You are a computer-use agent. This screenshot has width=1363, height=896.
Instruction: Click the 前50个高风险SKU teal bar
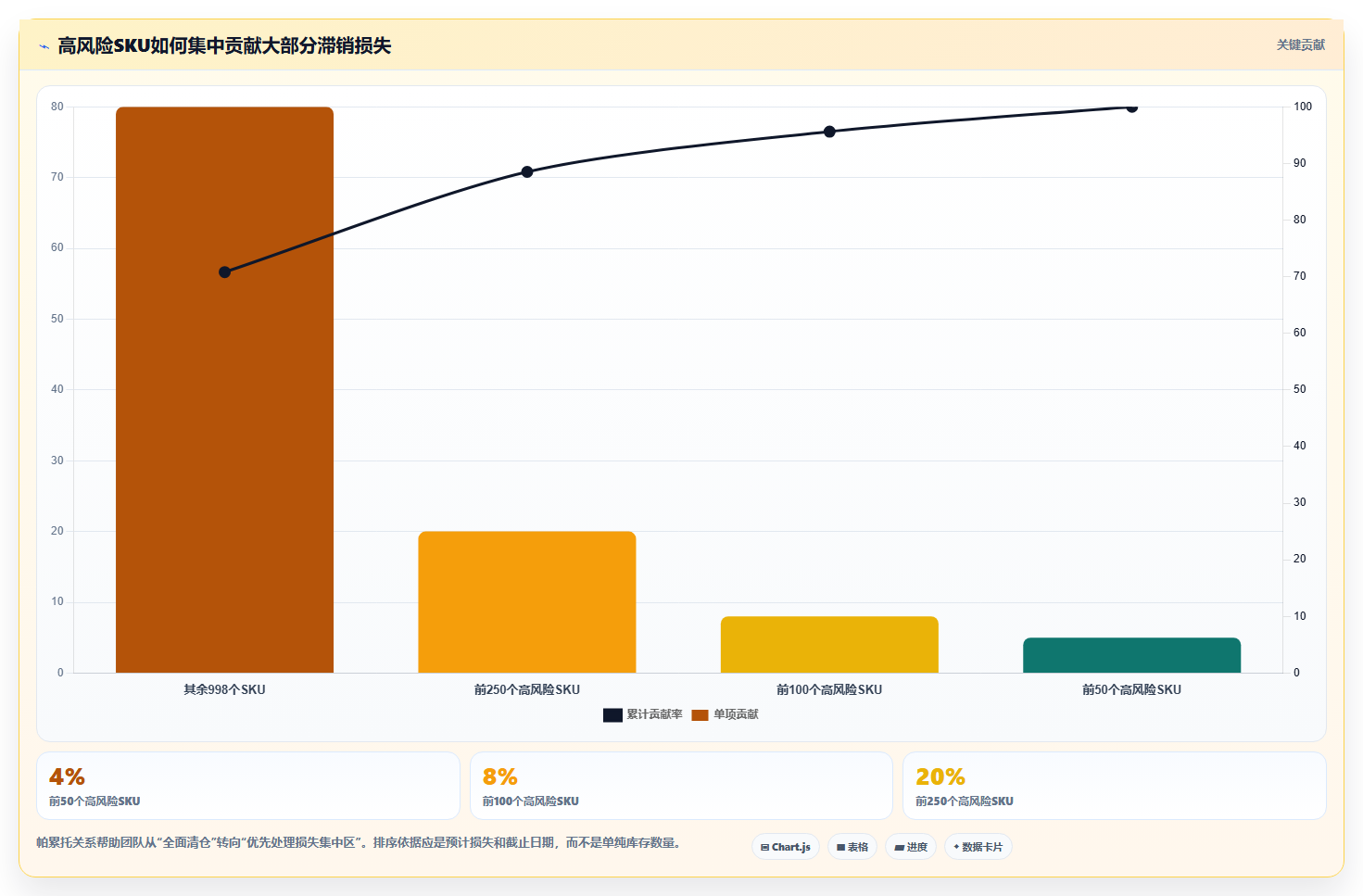click(1131, 655)
